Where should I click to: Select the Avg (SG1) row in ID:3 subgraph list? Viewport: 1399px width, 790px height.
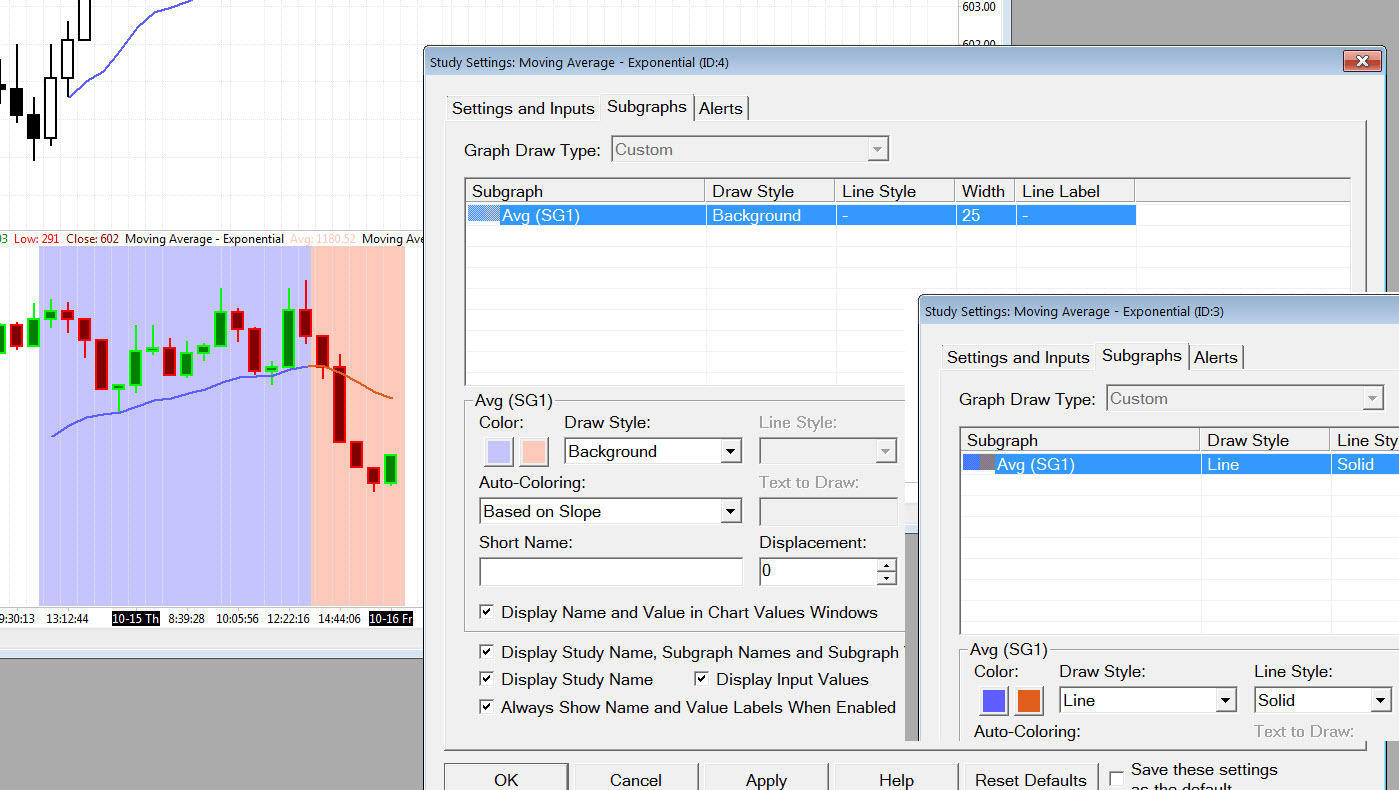click(x=1180, y=464)
